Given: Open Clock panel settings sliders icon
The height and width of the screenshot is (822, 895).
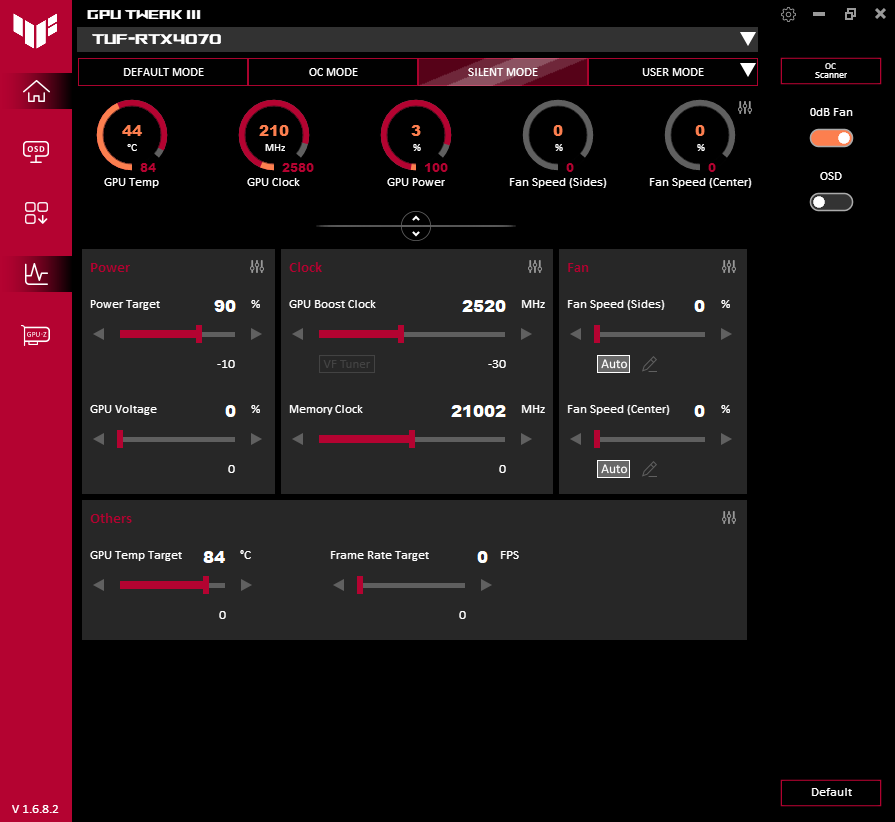Looking at the screenshot, I should click(x=535, y=267).
